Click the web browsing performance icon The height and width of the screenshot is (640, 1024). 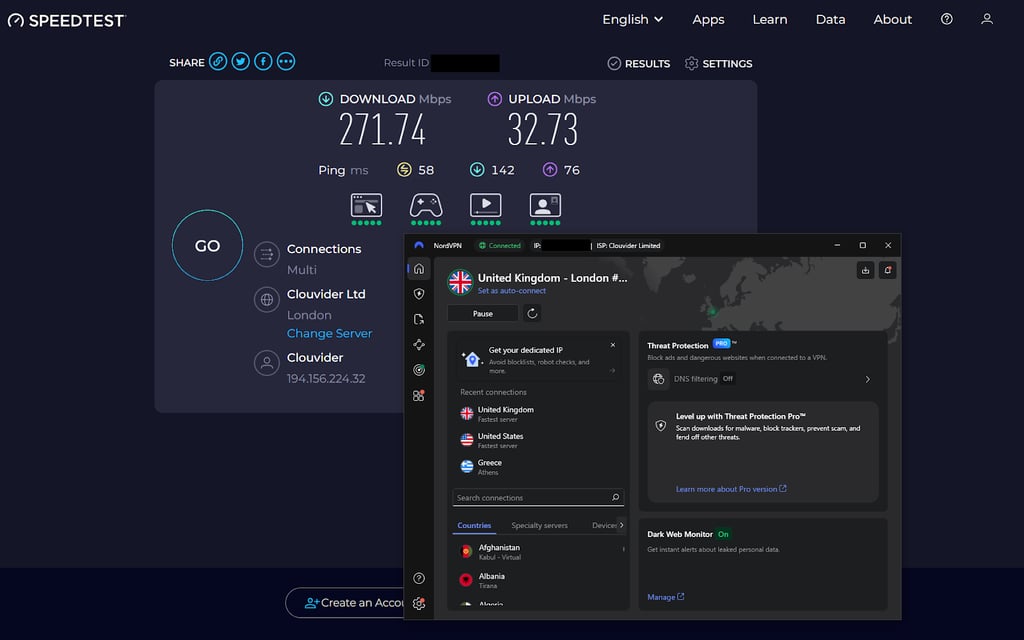[x=366, y=205]
